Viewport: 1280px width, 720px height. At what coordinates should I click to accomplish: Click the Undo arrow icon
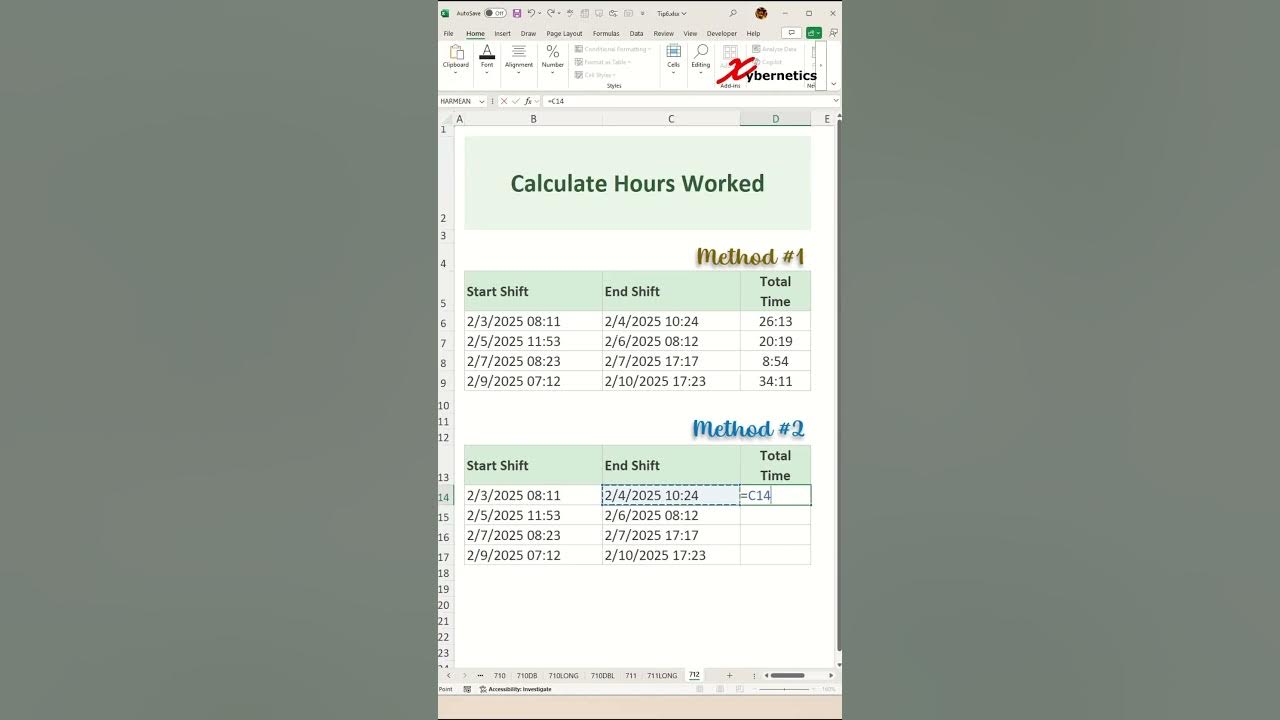[531, 13]
